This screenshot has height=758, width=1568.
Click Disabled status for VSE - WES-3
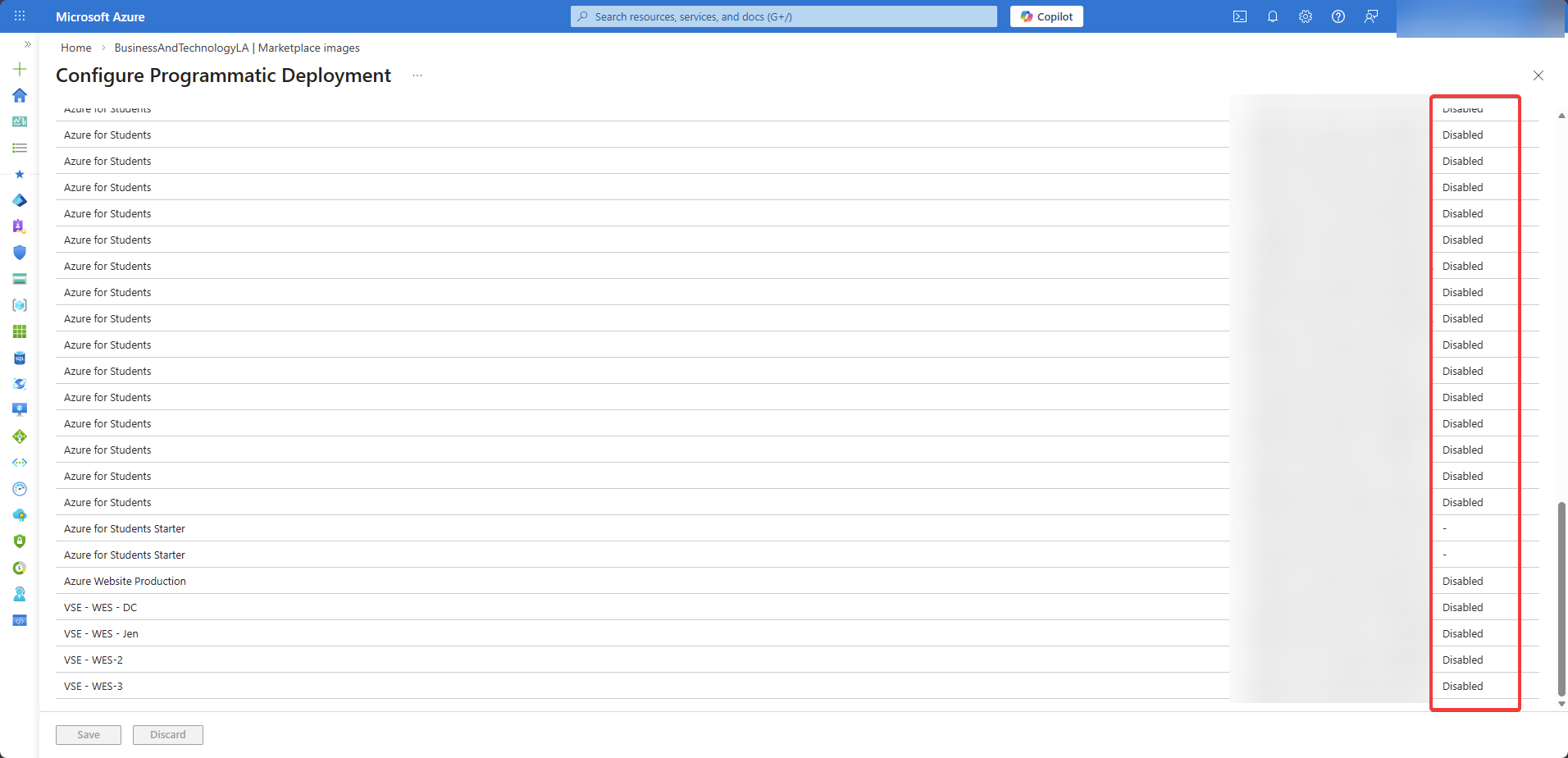point(1463,686)
